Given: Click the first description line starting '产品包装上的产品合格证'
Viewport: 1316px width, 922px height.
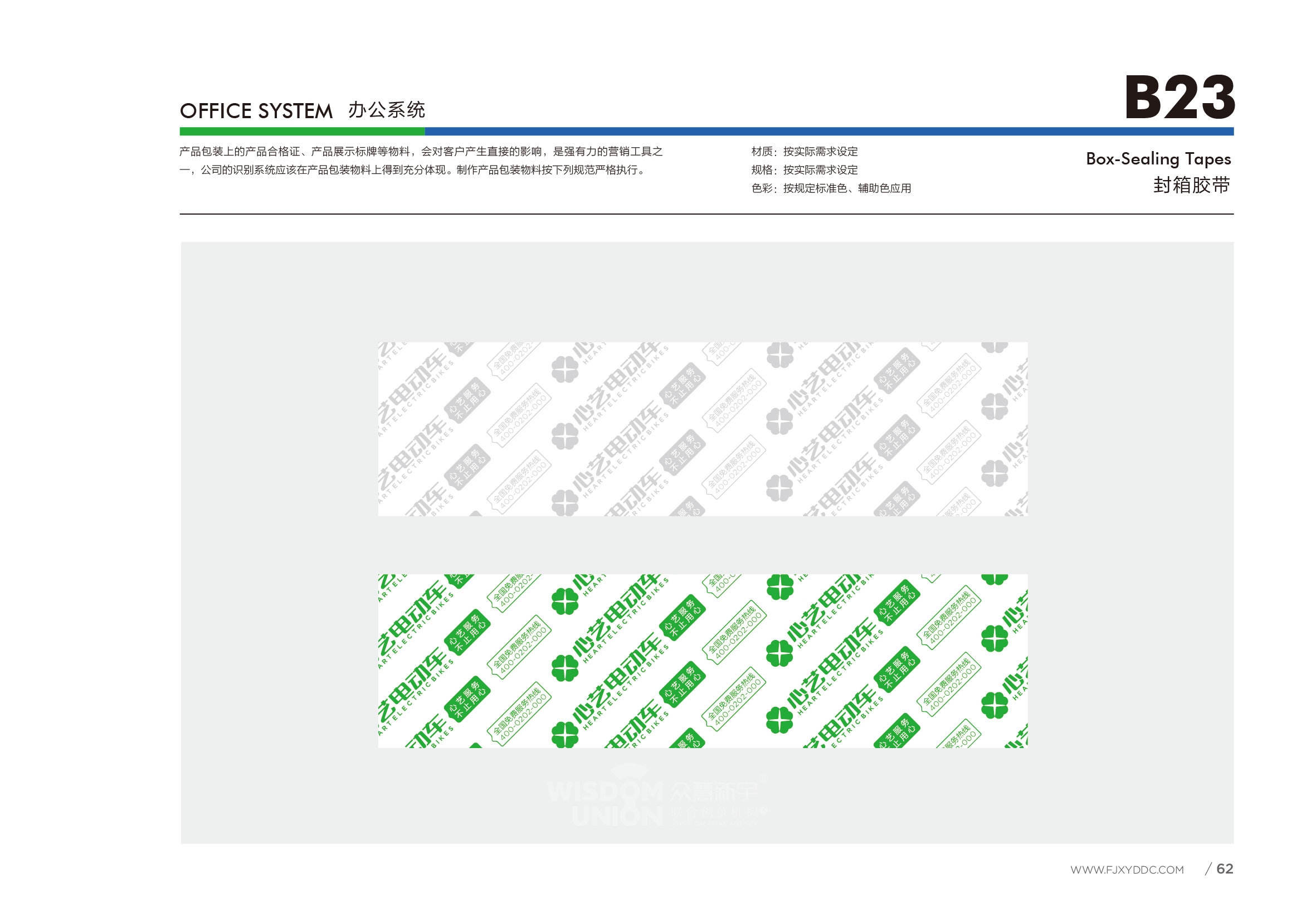Looking at the screenshot, I should [421, 152].
